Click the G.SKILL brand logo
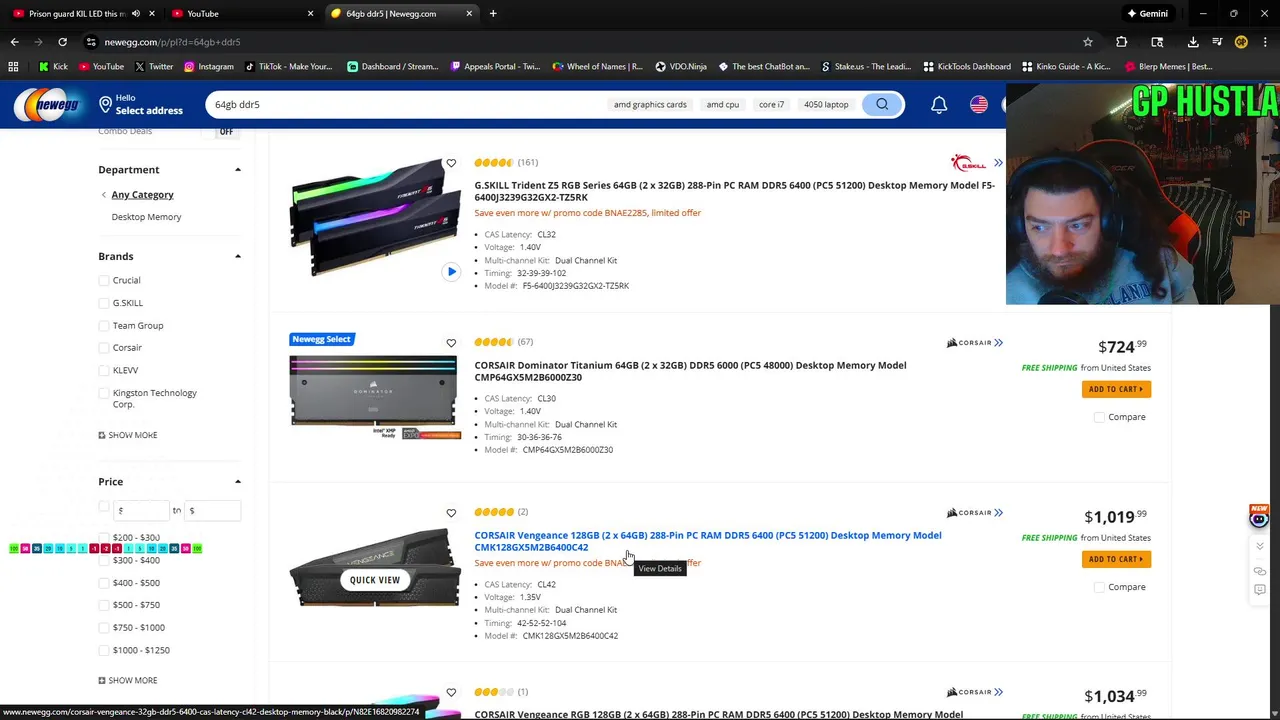This screenshot has height=720, width=1280. click(x=968, y=163)
